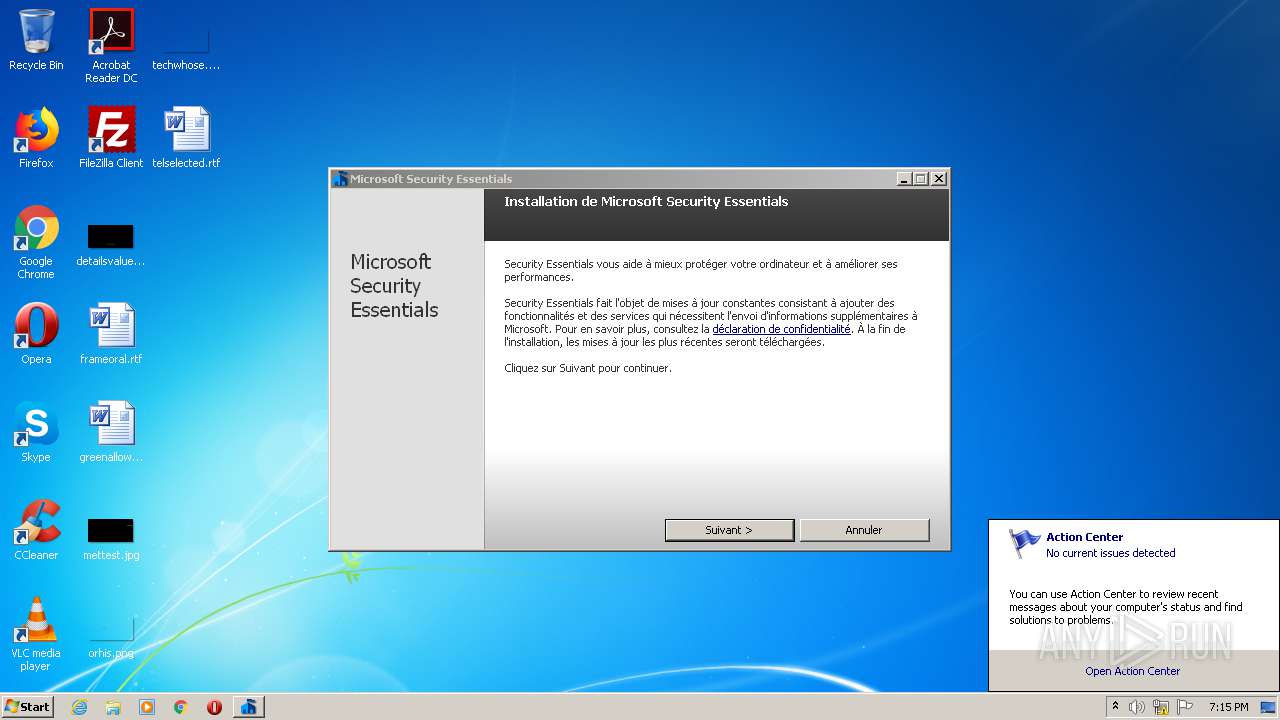Open Firefox from the desktop
This screenshot has width=1280, height=720.
pos(36,138)
